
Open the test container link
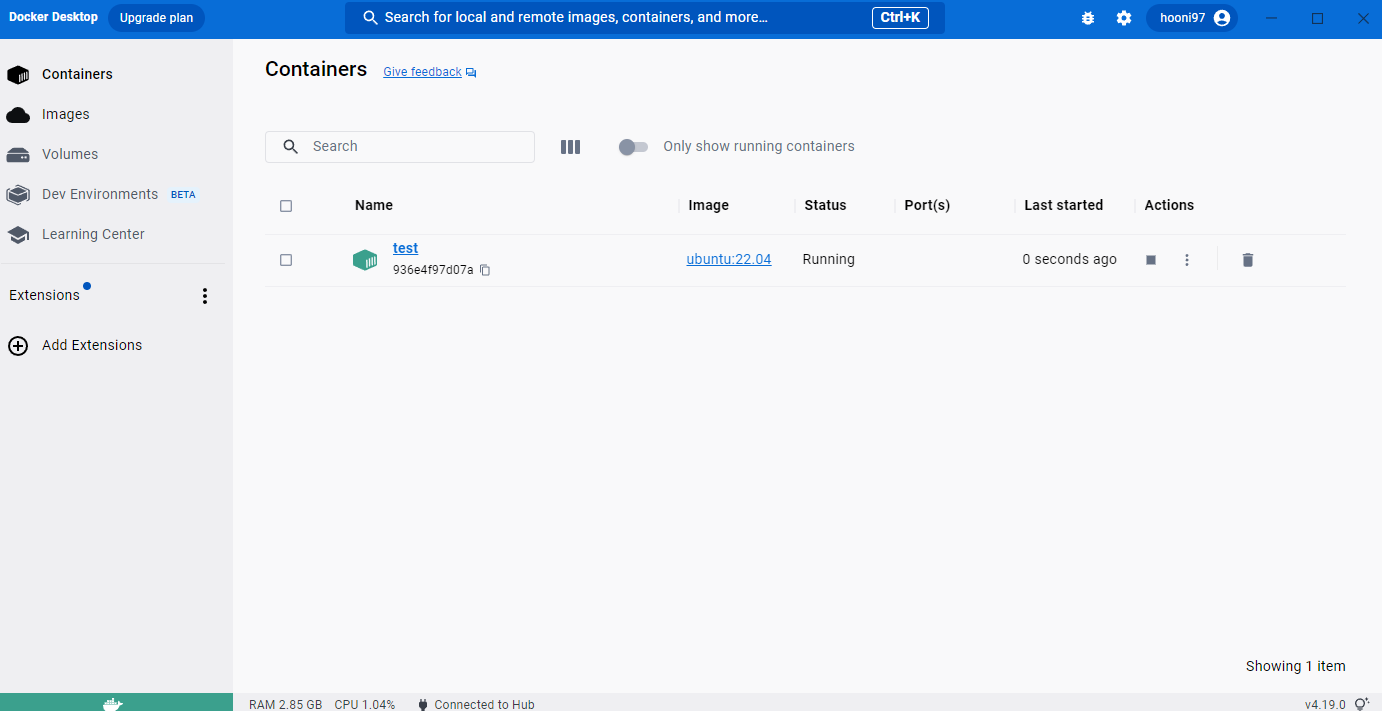[405, 248]
